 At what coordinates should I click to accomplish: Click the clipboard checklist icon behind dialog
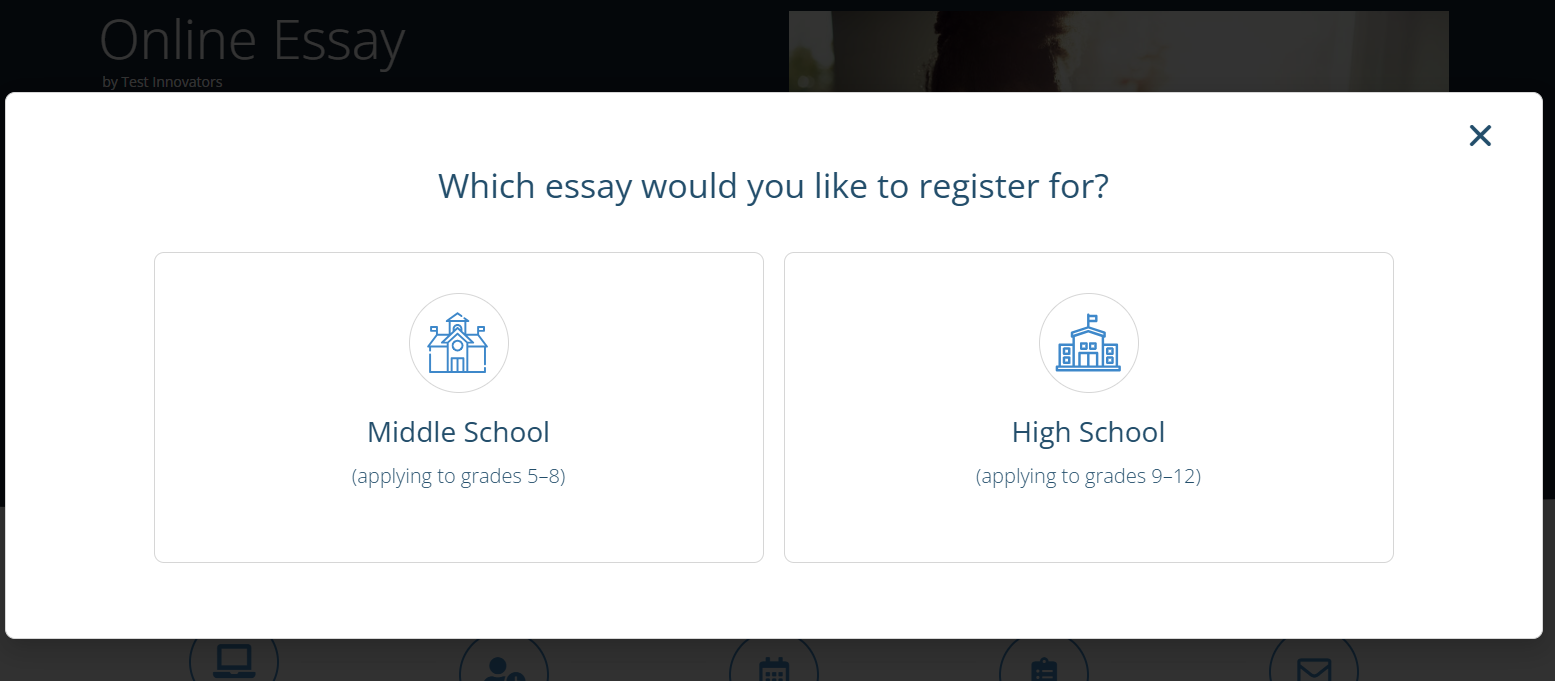coord(1043,666)
